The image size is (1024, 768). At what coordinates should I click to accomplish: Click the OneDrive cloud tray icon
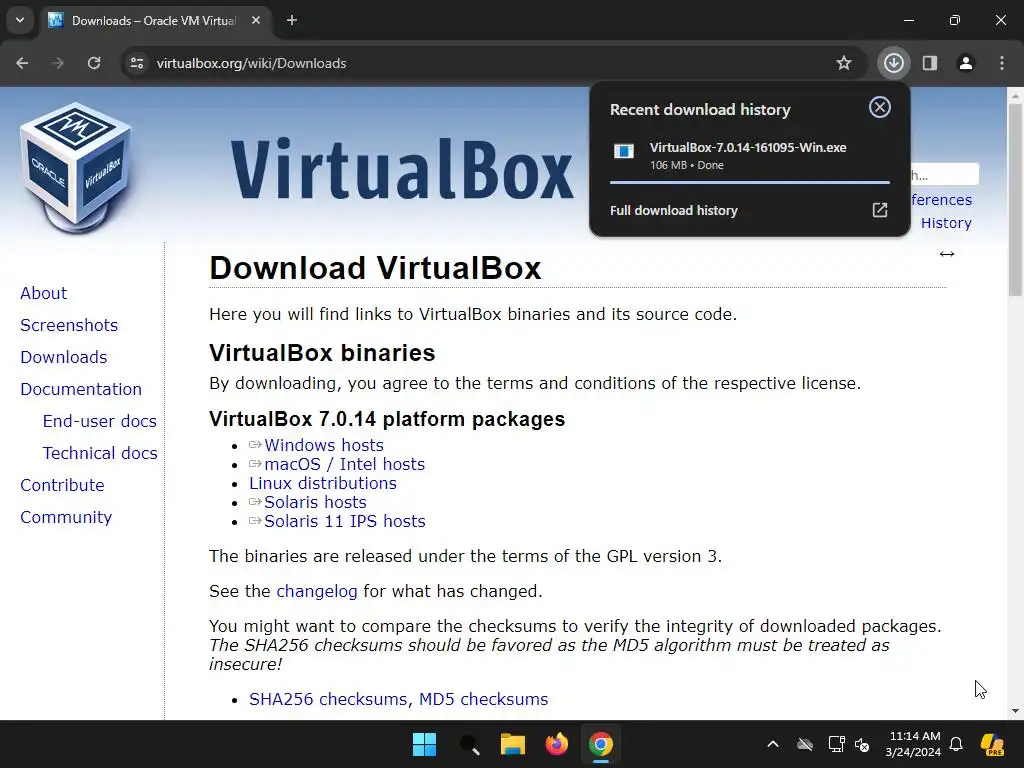pos(805,744)
